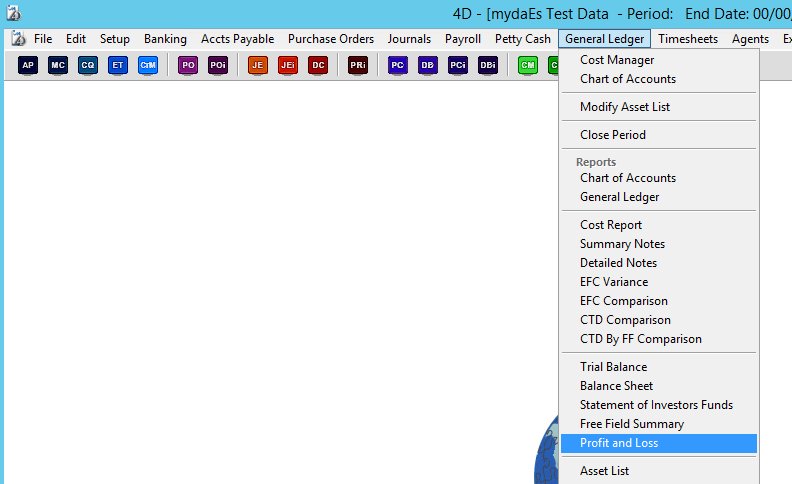792x484 pixels.
Task: Click the DC toolbar icon
Action: click(x=318, y=65)
